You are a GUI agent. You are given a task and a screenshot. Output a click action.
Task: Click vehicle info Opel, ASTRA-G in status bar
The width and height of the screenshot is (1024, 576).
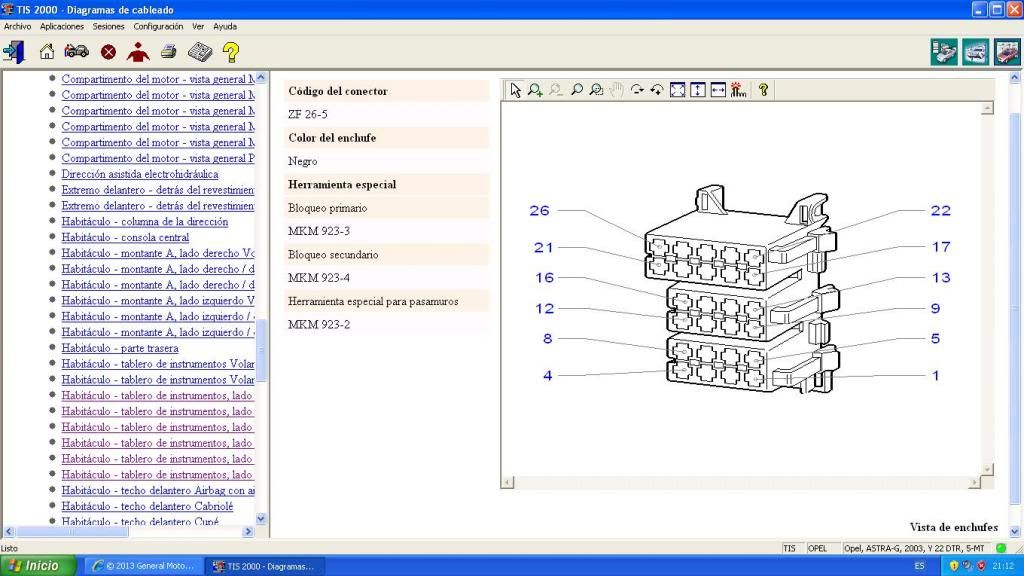coord(914,549)
